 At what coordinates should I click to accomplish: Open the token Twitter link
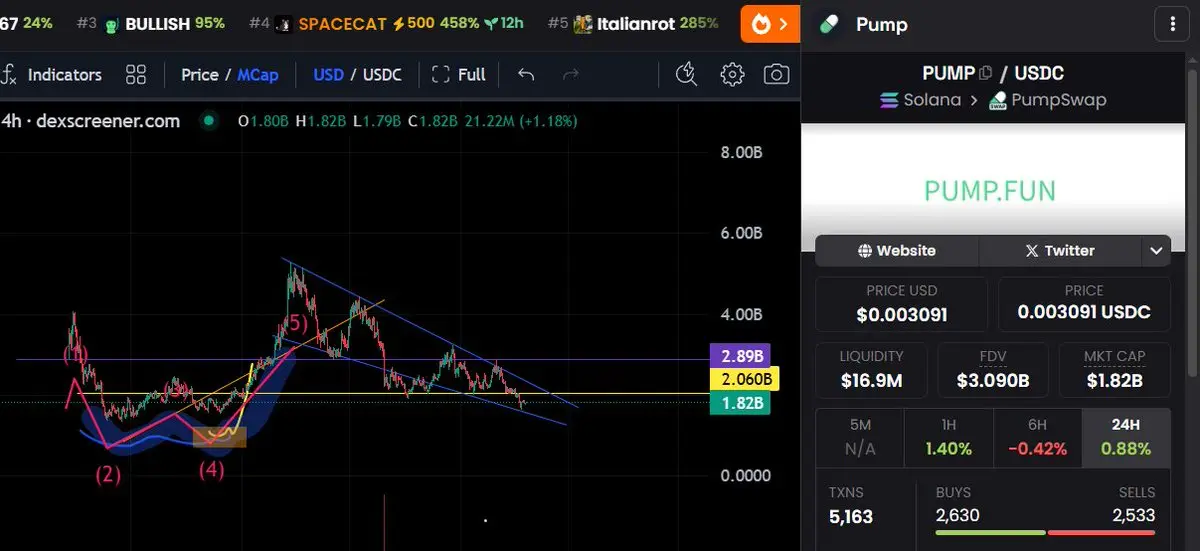(1060, 251)
